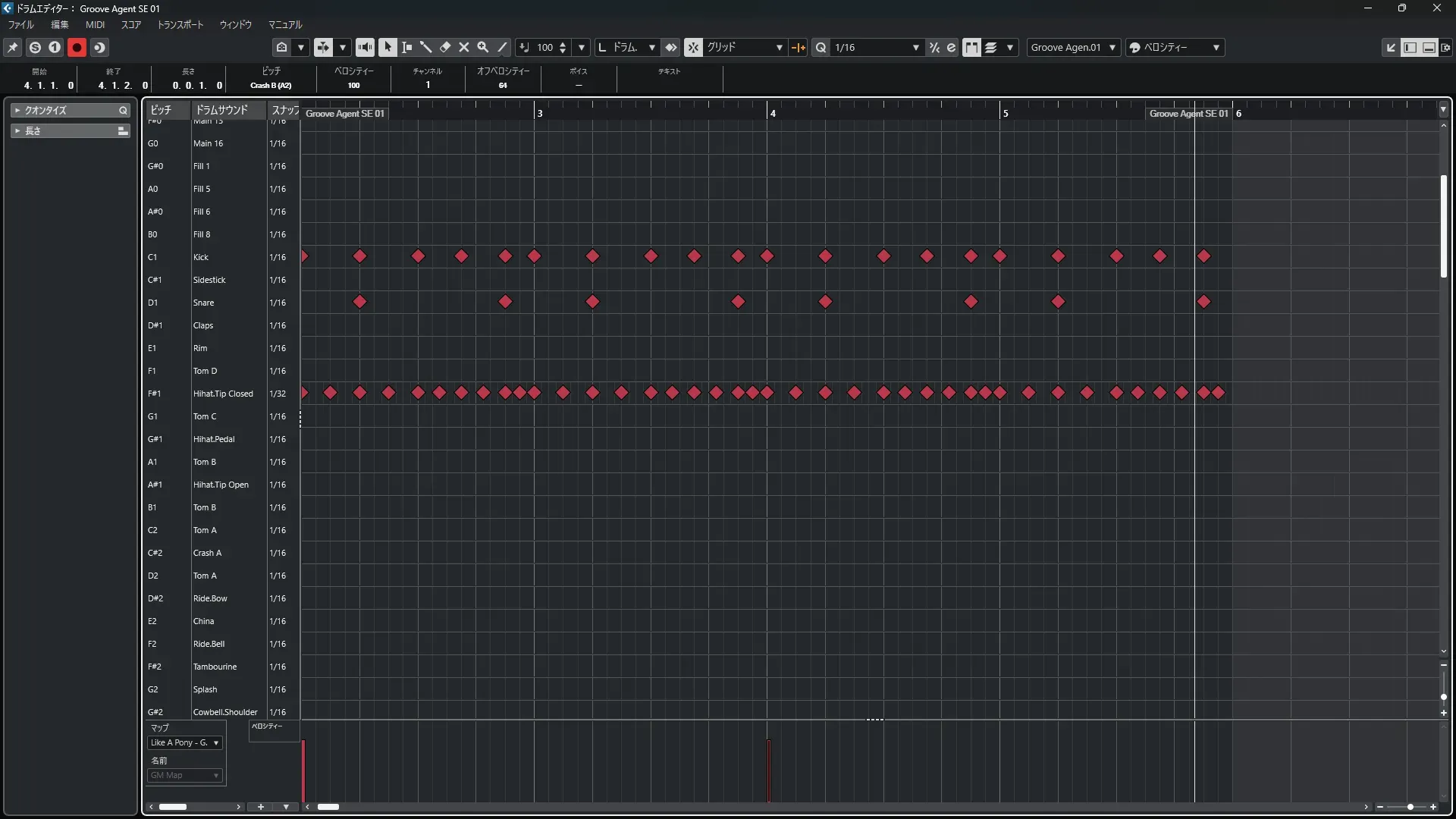The image size is (1456, 819).
Task: Select the Eraser tool
Action: click(445, 47)
